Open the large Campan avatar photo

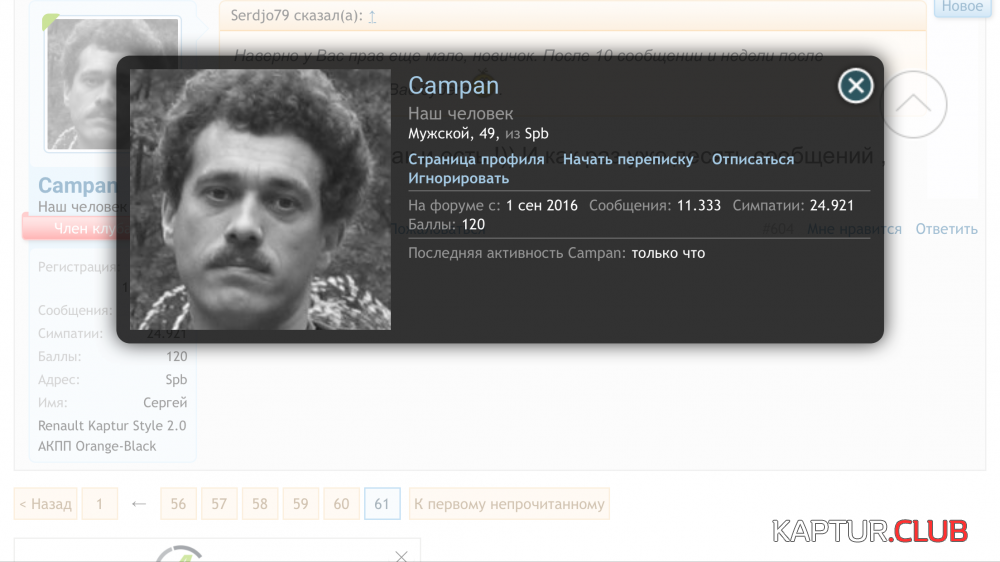pyautogui.click(x=260, y=199)
